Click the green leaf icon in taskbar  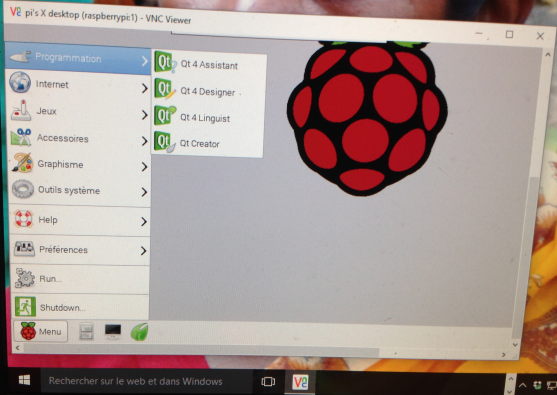pyautogui.click(x=139, y=332)
